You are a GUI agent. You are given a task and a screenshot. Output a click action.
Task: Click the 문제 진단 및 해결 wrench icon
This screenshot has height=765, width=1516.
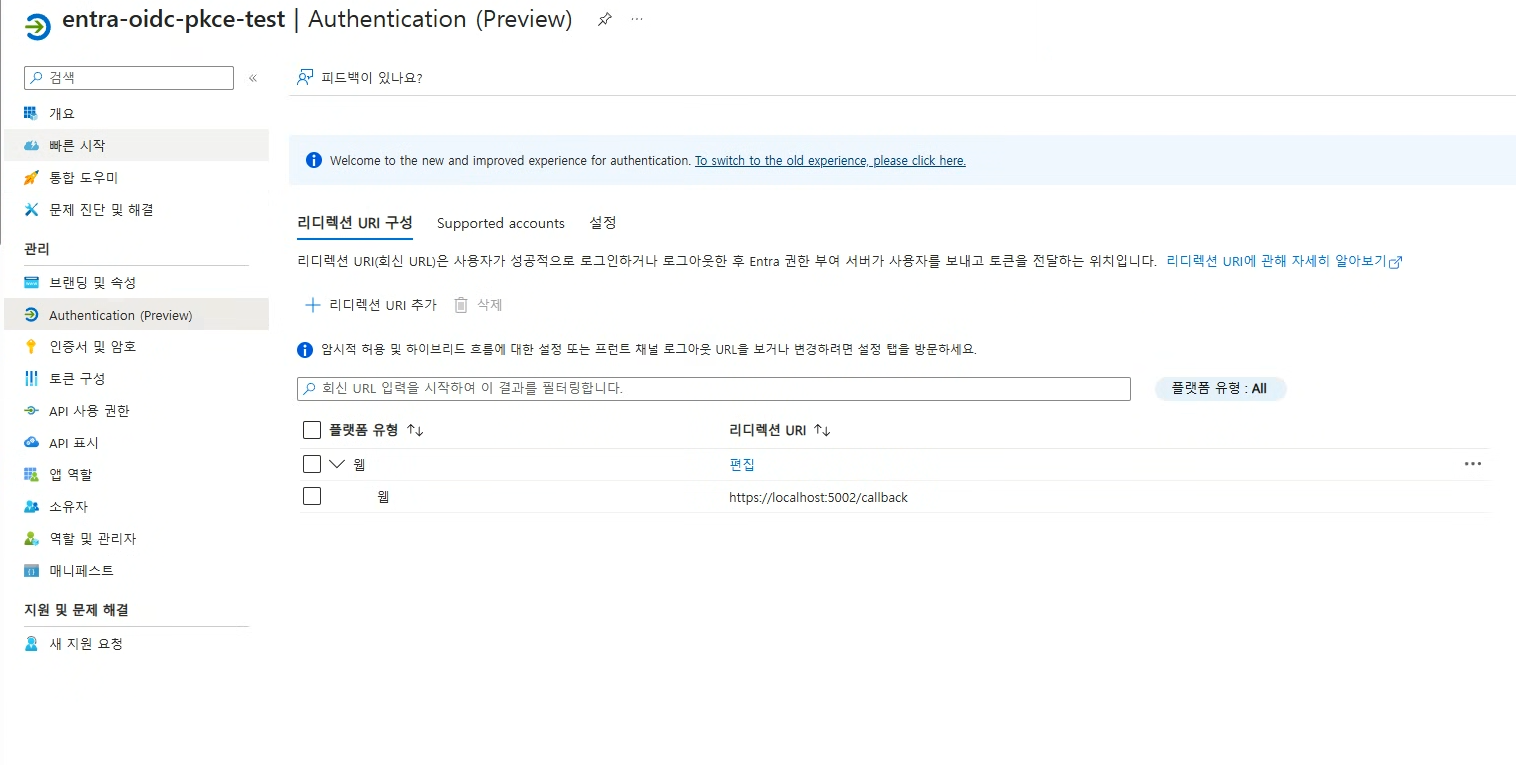coord(31,210)
